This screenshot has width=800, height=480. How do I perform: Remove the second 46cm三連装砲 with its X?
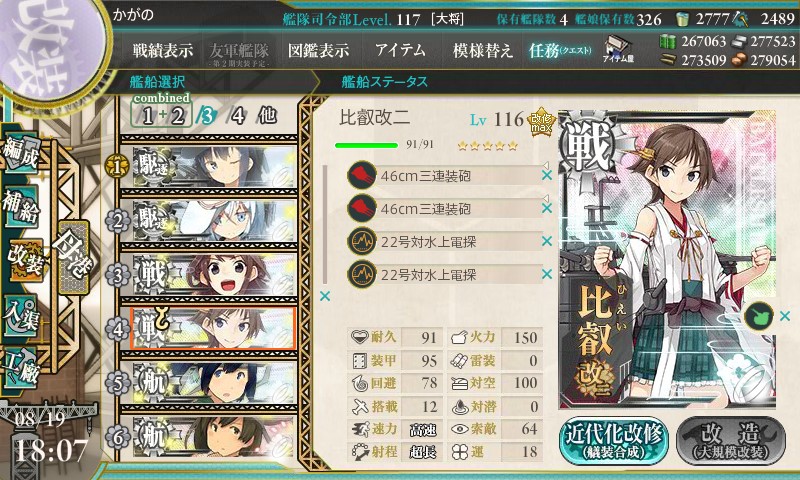tap(547, 208)
